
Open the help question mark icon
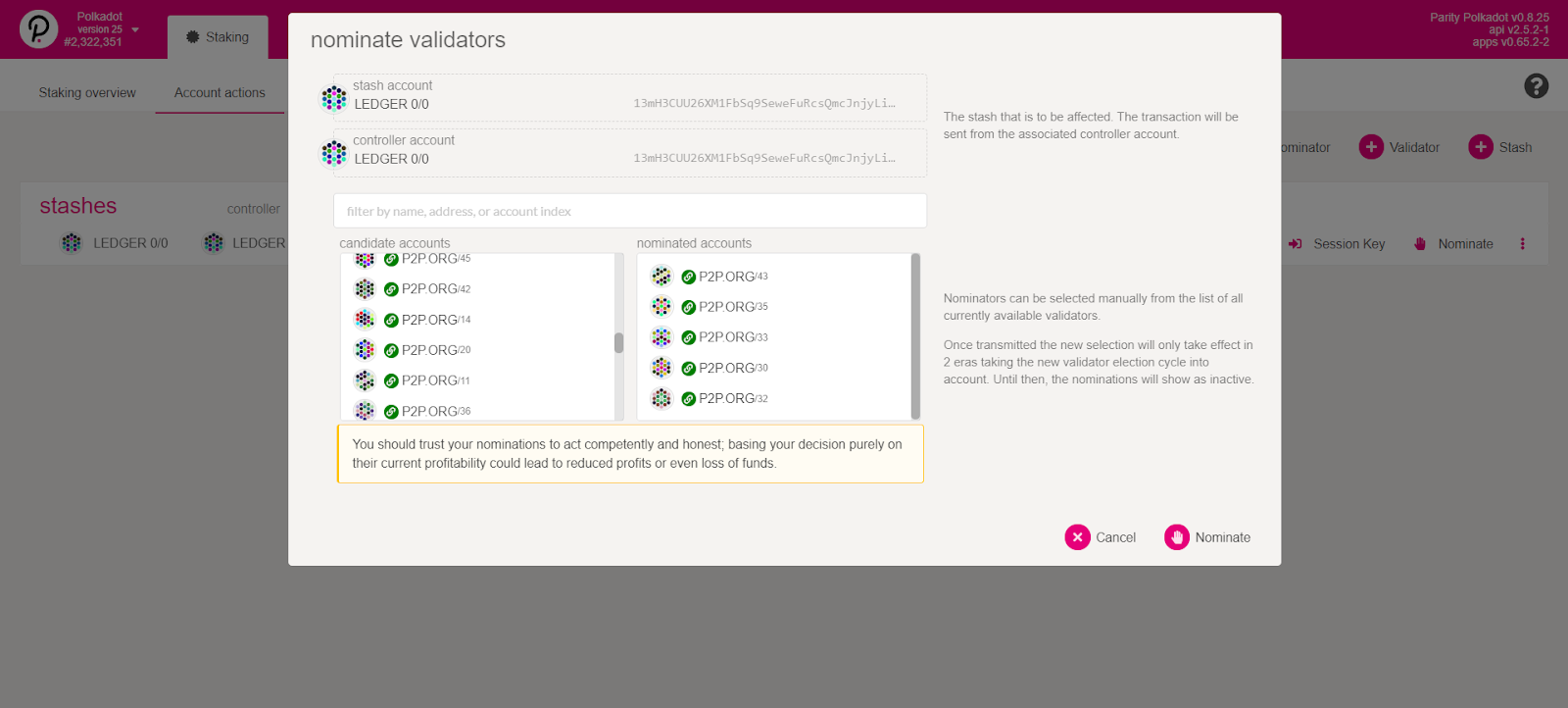point(1537,86)
